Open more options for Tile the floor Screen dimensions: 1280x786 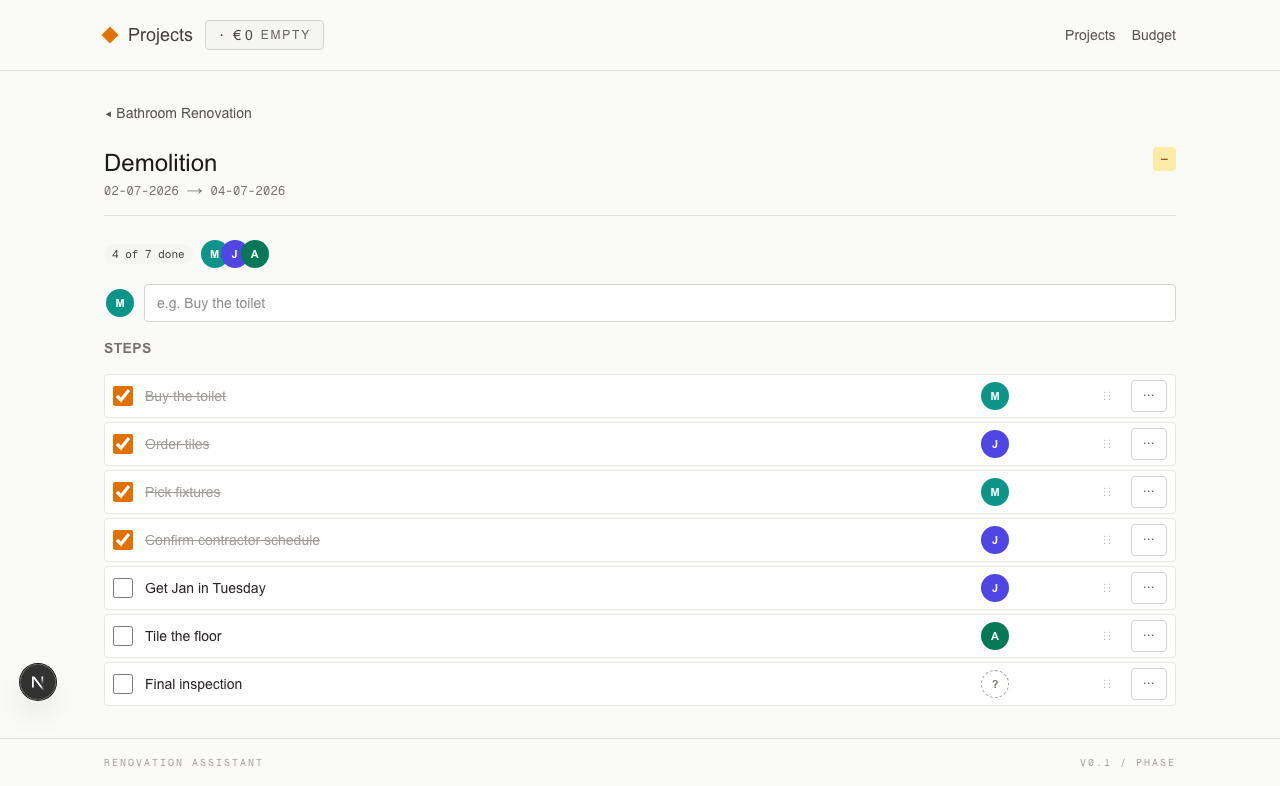coord(1149,636)
